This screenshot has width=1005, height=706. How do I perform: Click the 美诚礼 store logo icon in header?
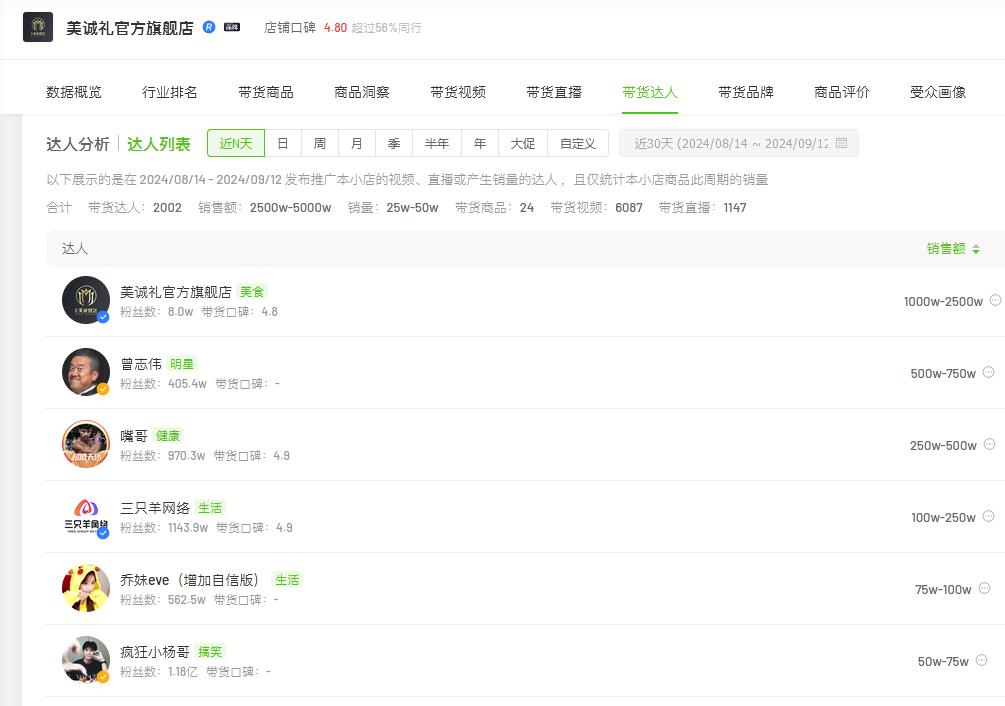38,28
